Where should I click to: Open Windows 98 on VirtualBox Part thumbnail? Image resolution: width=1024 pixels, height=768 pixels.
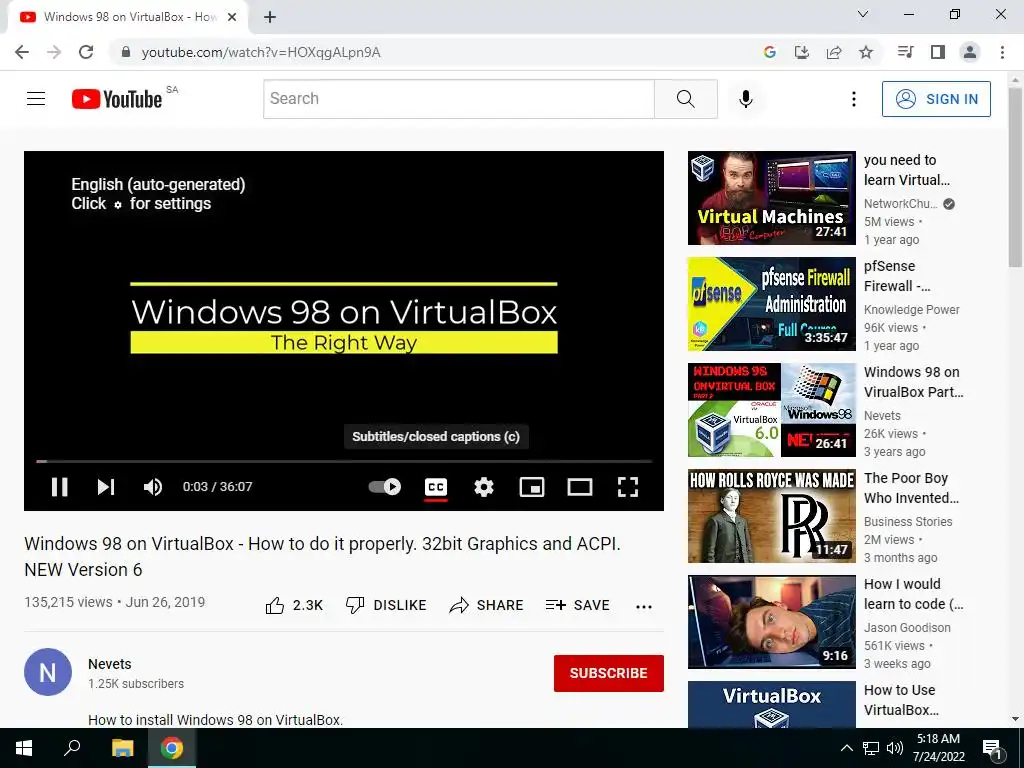(771, 409)
